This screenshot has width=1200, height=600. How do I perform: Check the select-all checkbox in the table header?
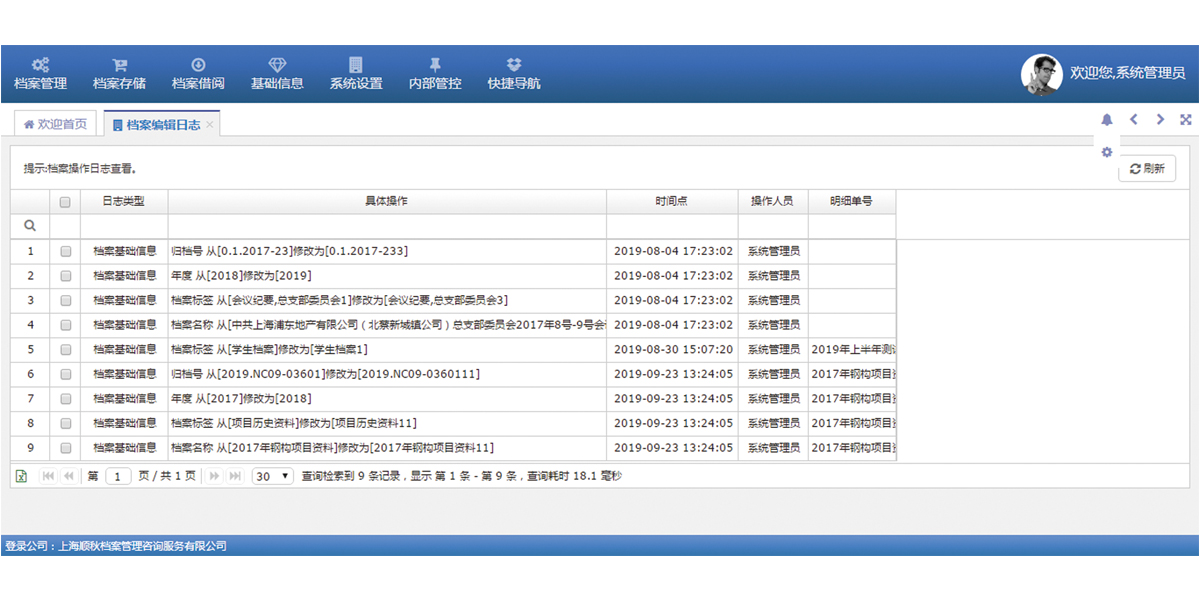(x=65, y=201)
